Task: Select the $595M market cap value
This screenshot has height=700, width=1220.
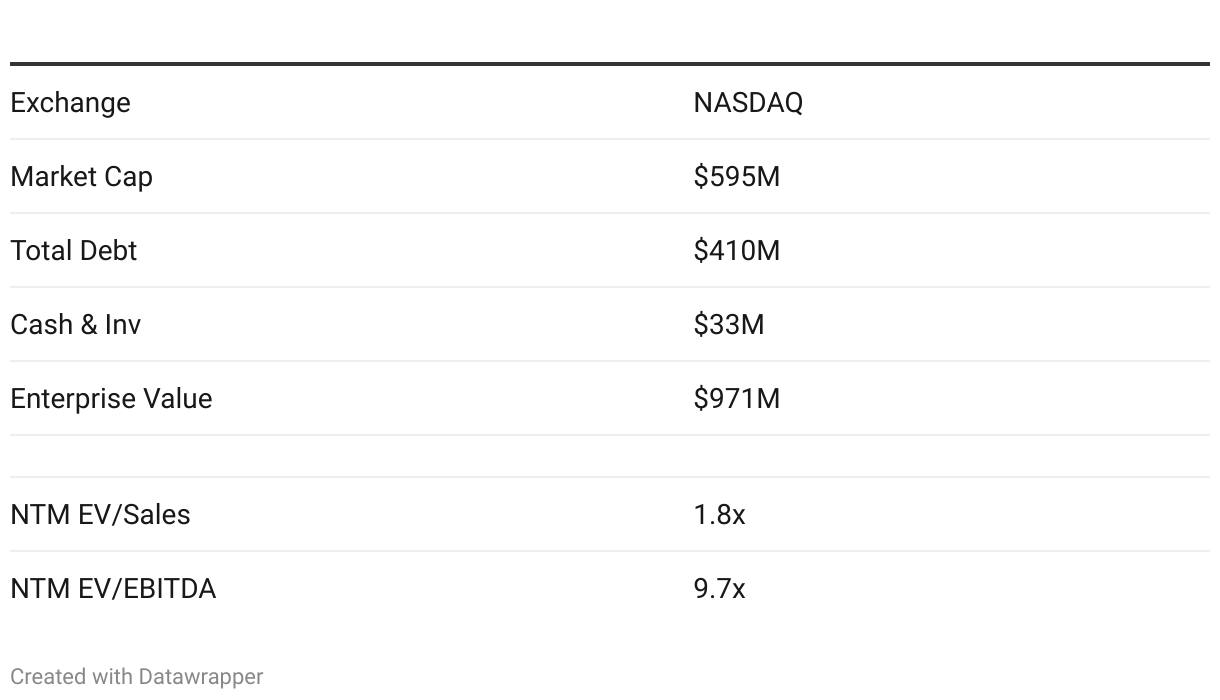Action: point(736,177)
